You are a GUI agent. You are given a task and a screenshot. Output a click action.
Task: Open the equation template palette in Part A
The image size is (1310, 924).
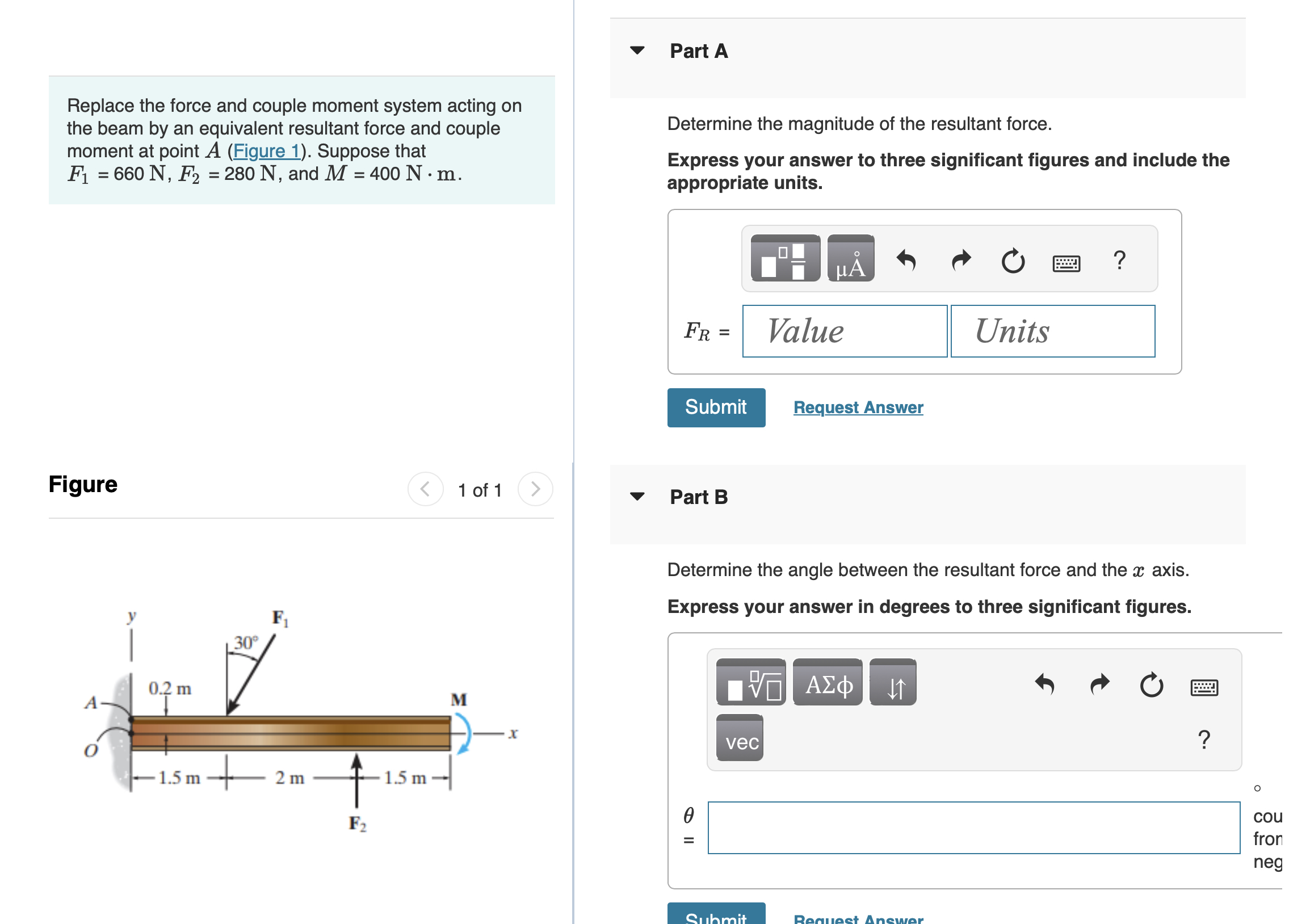pyautogui.click(x=784, y=259)
